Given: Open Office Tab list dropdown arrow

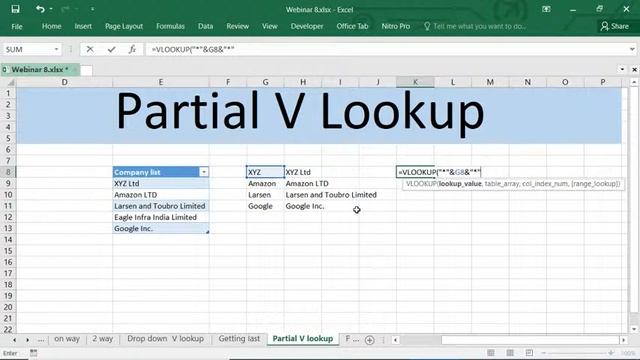Looking at the screenshot, I should 622,69.
